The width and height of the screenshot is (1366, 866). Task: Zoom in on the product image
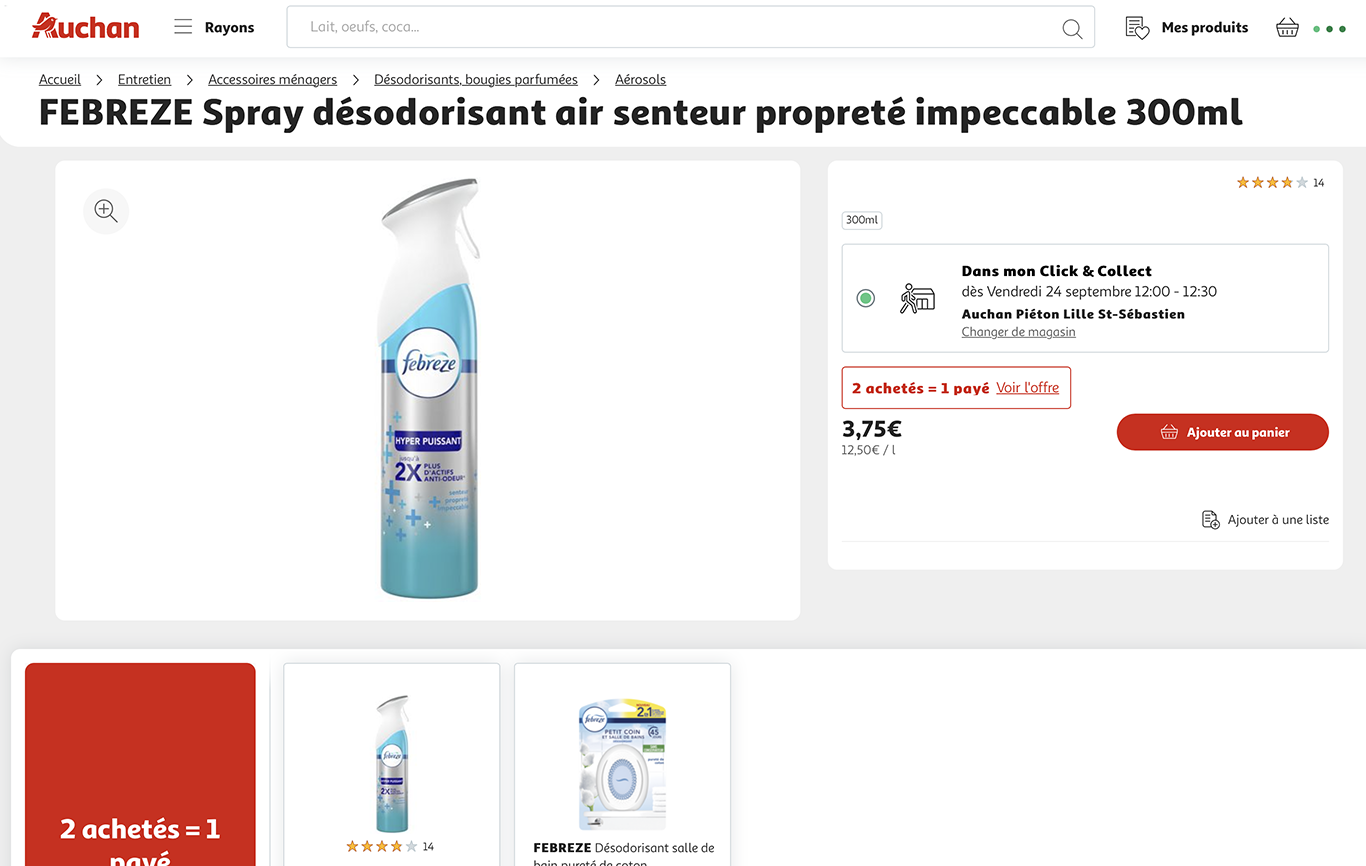click(106, 211)
